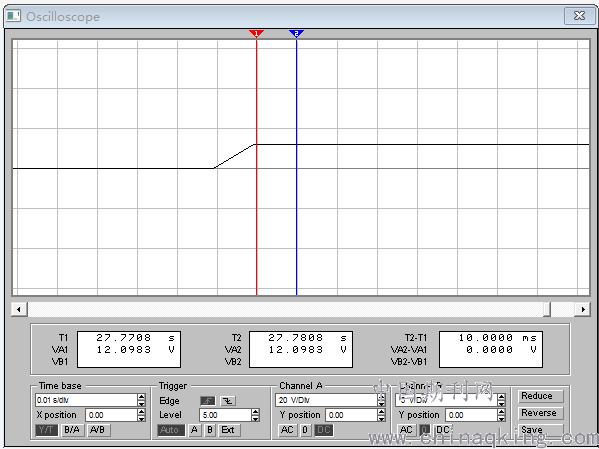Set Channel B coupling to DC
Viewport: 599px width, 449px height.
[x=443, y=430]
